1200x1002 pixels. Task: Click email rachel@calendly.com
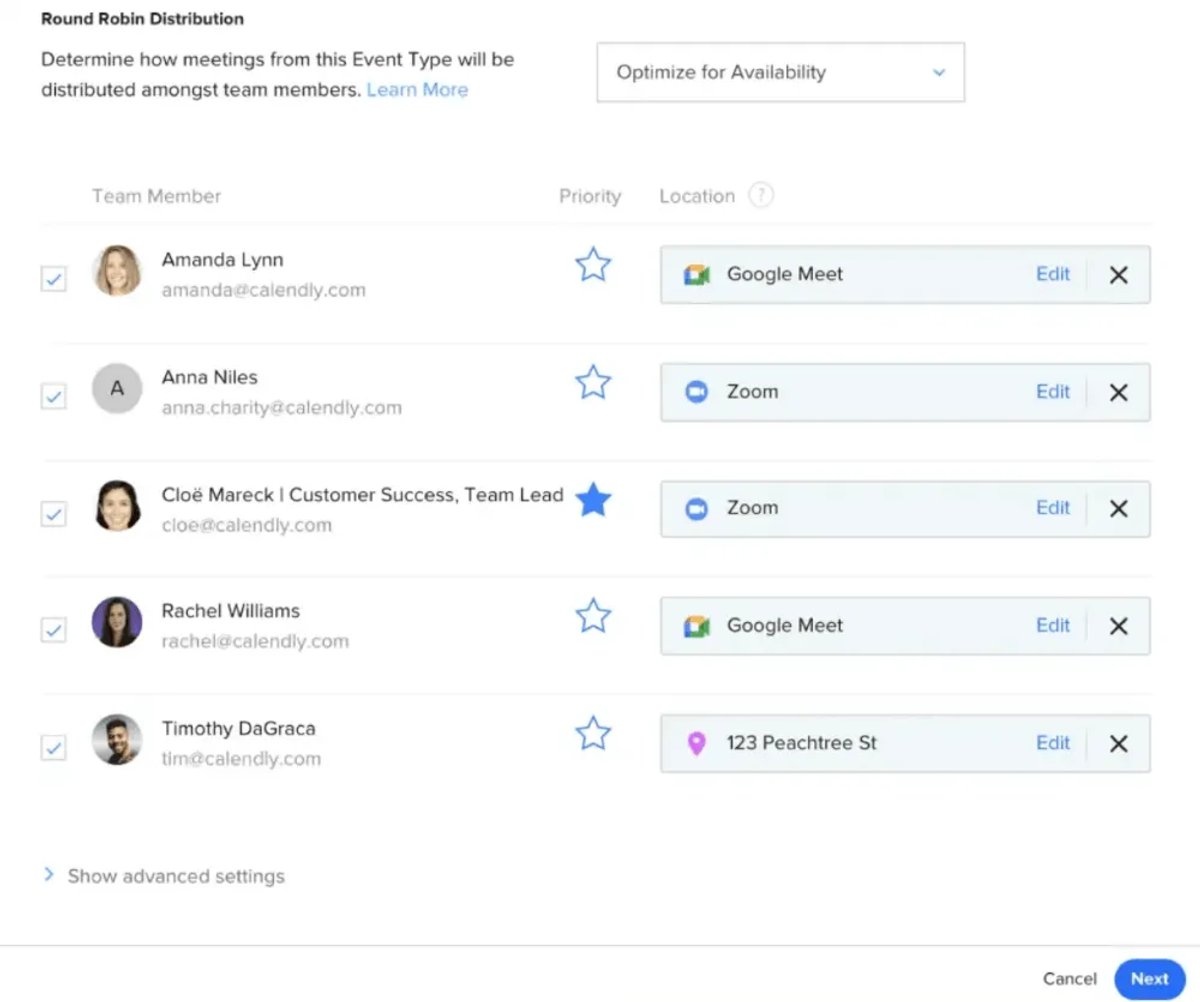255,642
